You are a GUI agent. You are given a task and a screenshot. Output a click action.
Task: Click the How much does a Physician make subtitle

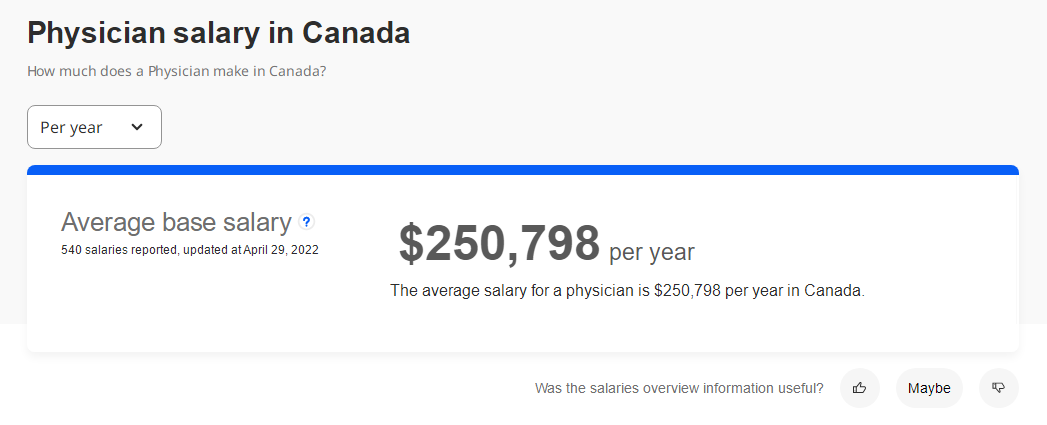pyautogui.click(x=177, y=70)
